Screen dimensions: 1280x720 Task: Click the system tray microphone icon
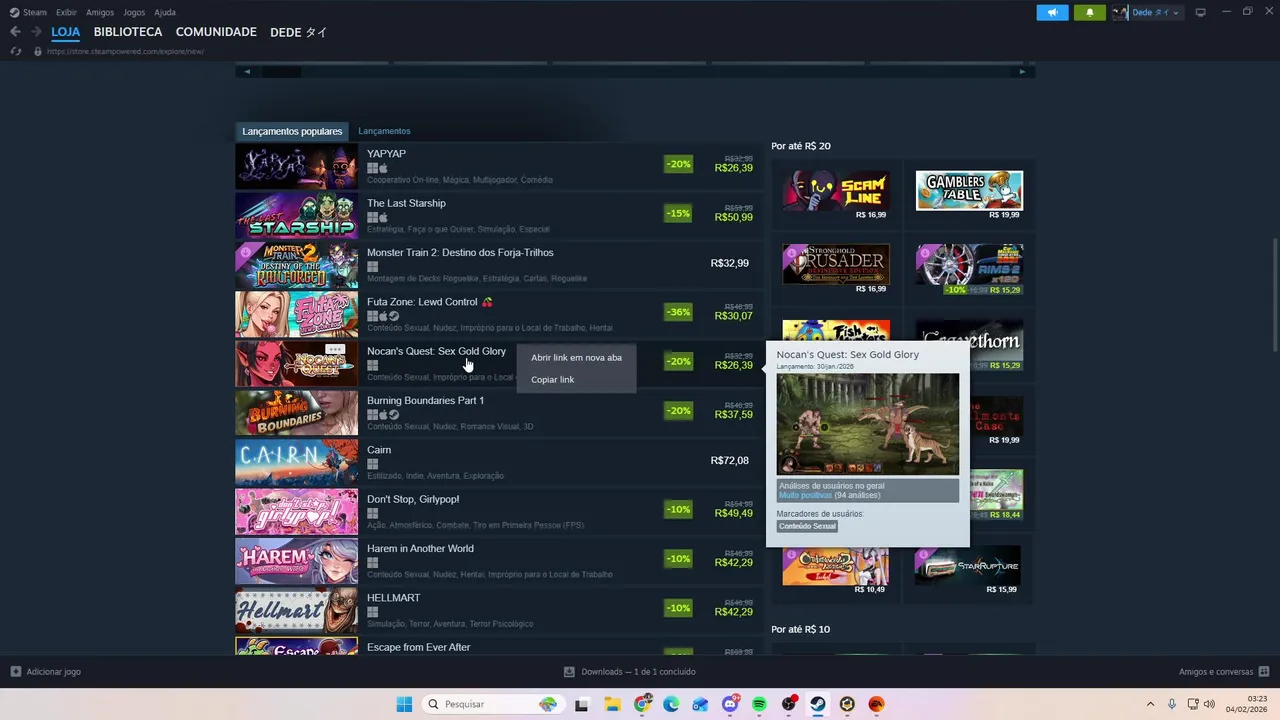tap(1171, 704)
